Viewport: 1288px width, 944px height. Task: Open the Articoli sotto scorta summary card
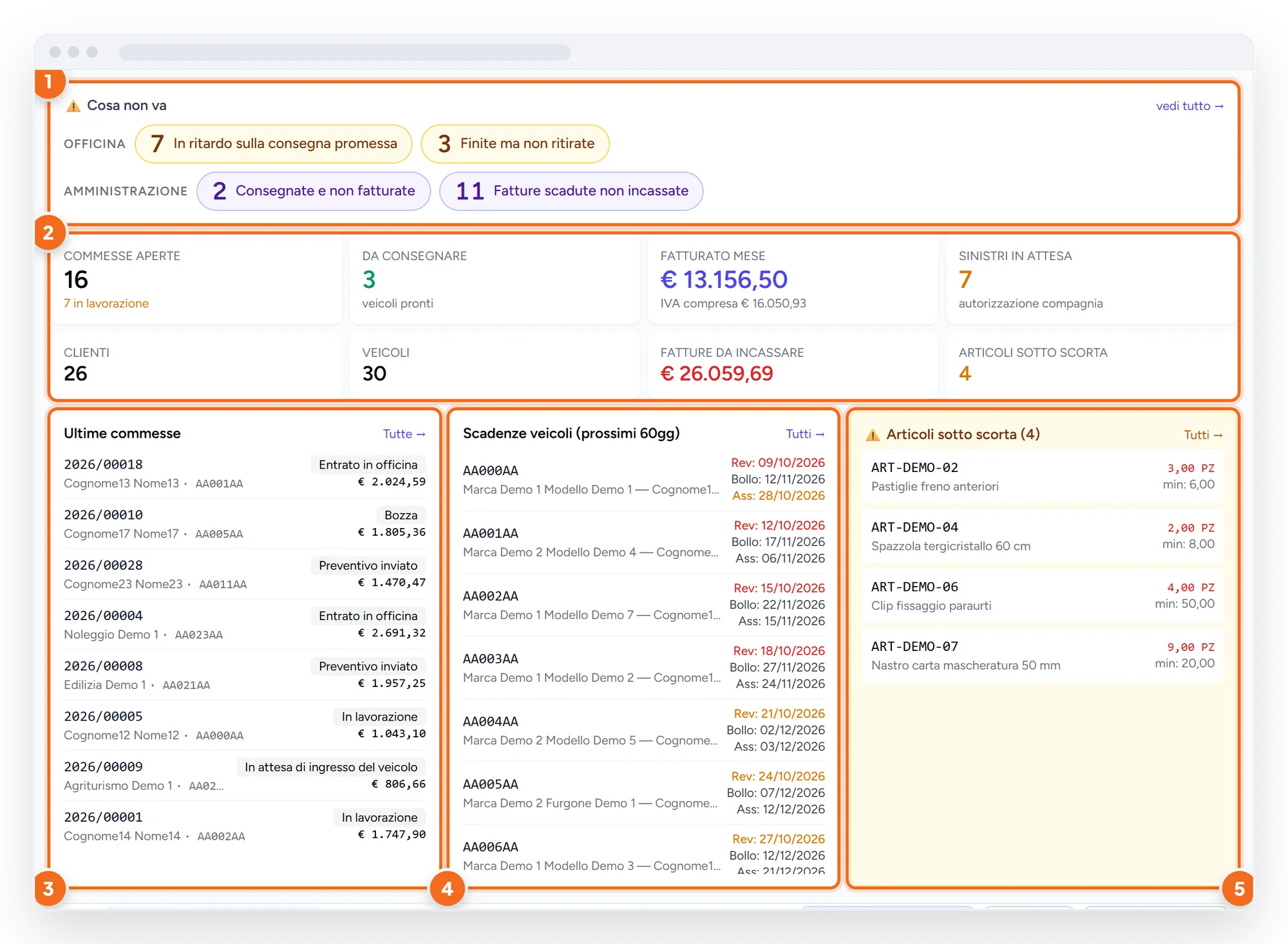[x=1091, y=365]
